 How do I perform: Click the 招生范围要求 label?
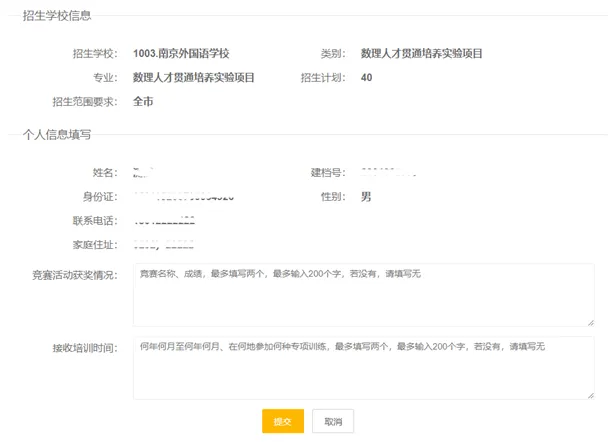pyautogui.click(x=85, y=102)
